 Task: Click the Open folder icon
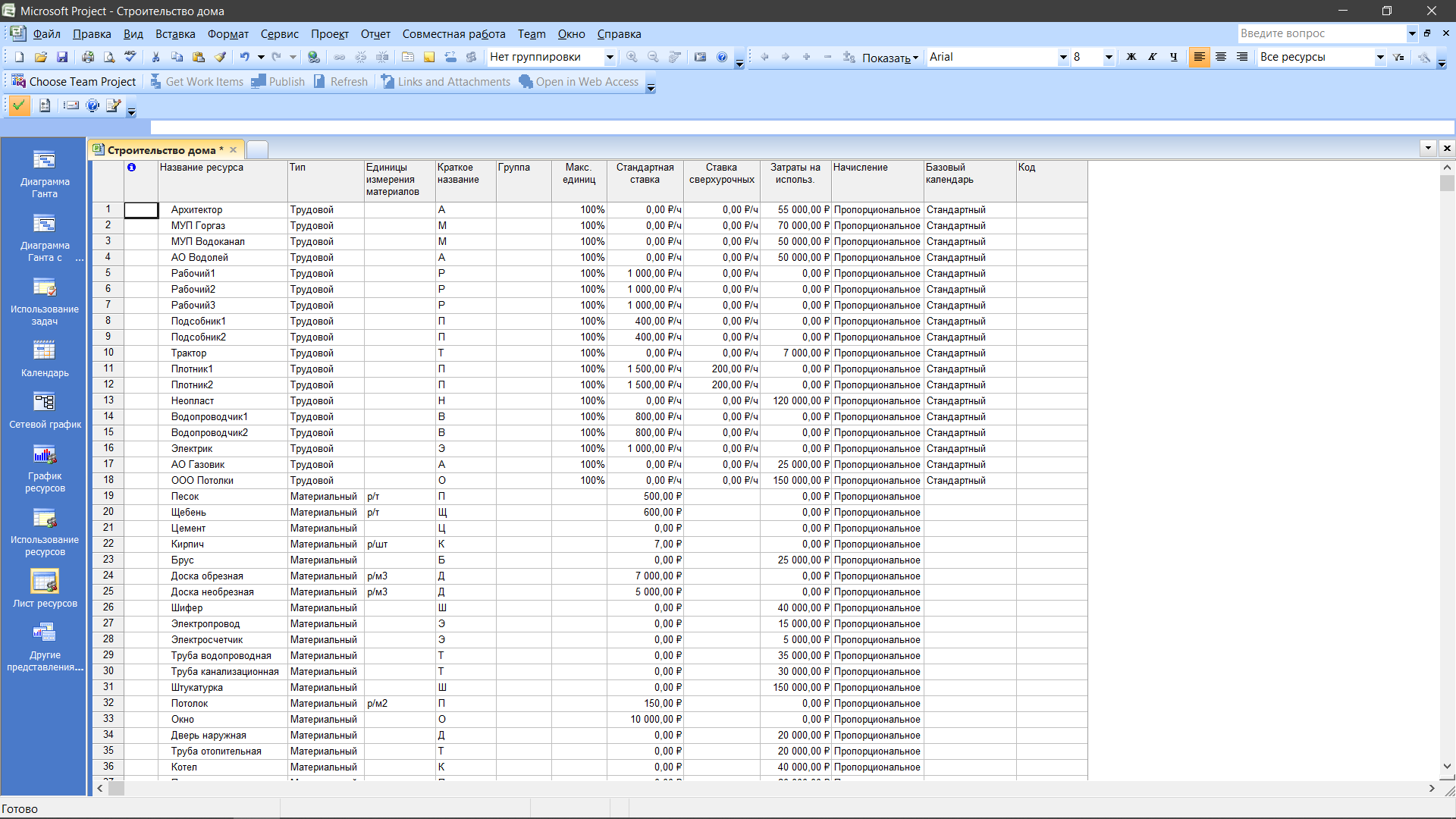coord(41,57)
